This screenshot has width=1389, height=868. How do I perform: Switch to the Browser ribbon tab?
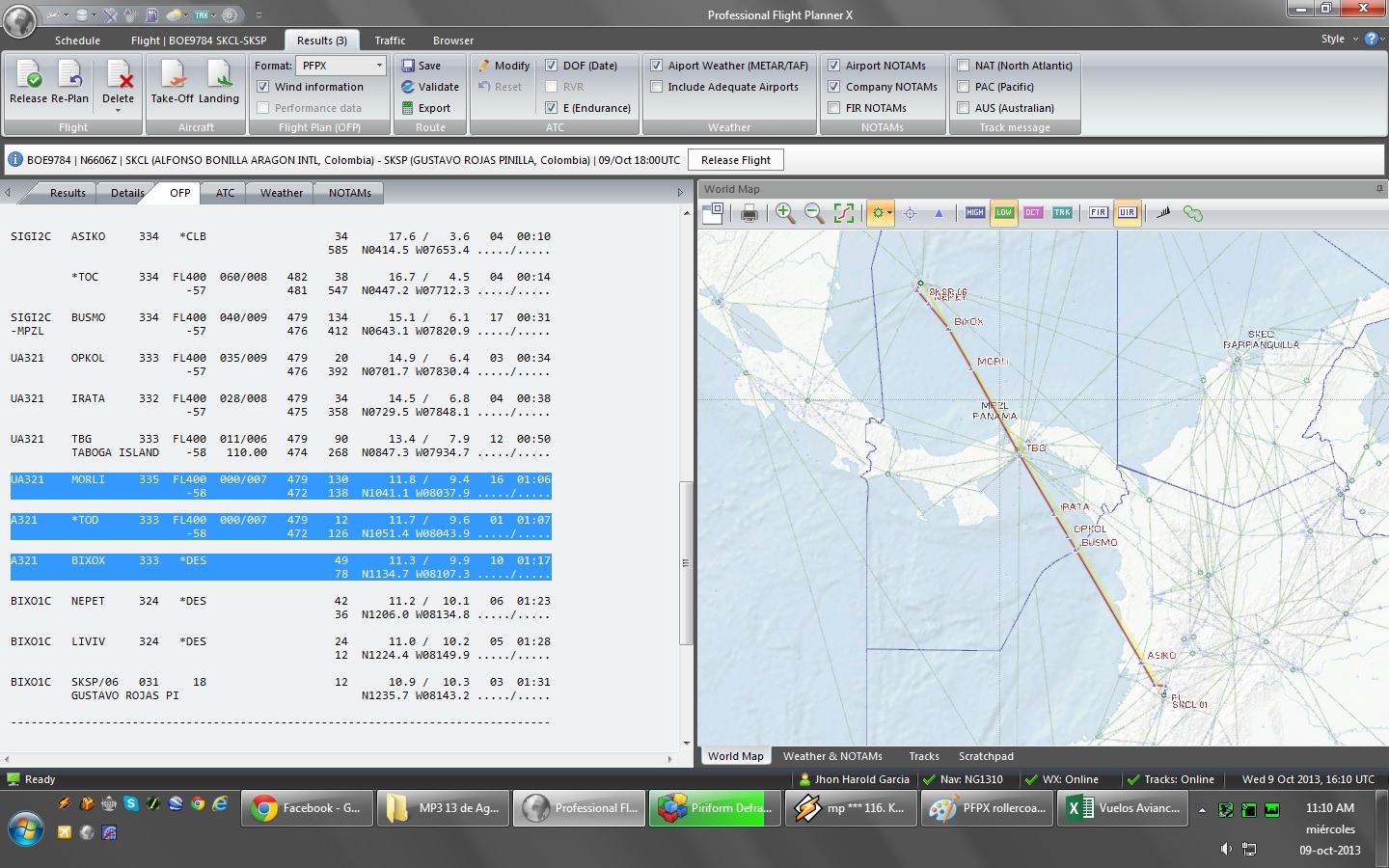[x=453, y=41]
